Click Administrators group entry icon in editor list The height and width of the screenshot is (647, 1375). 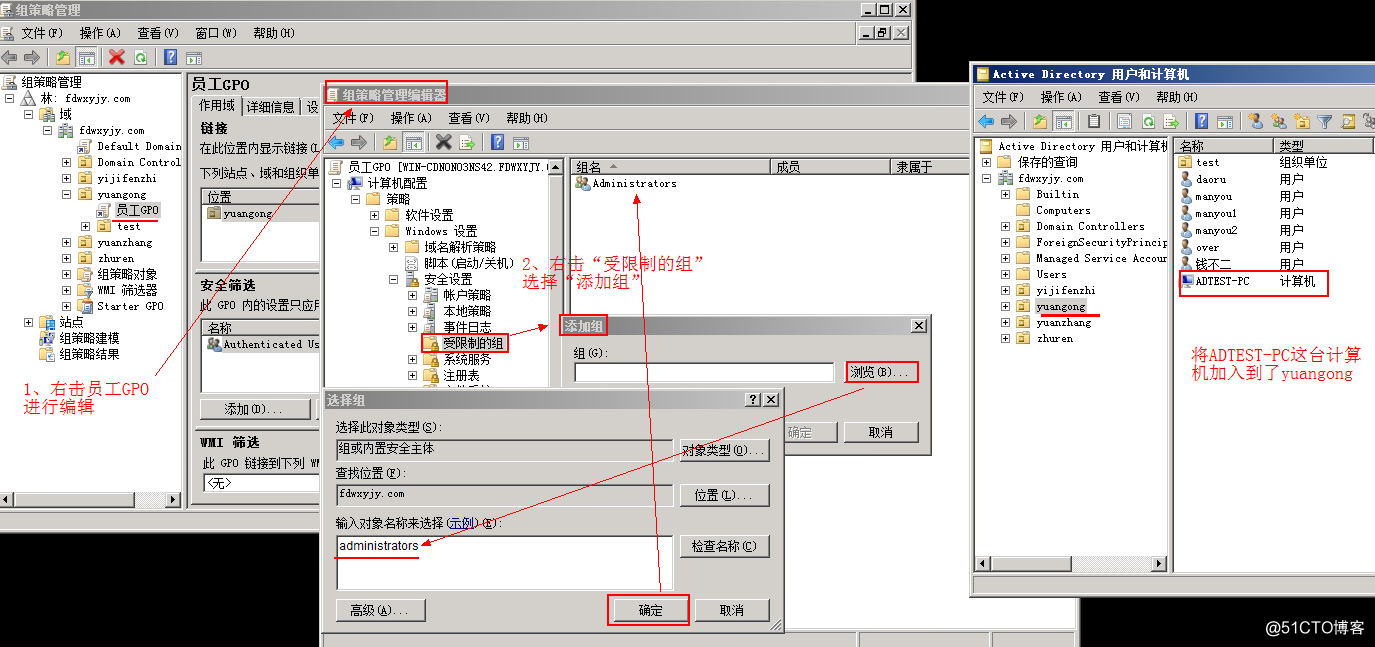click(583, 184)
